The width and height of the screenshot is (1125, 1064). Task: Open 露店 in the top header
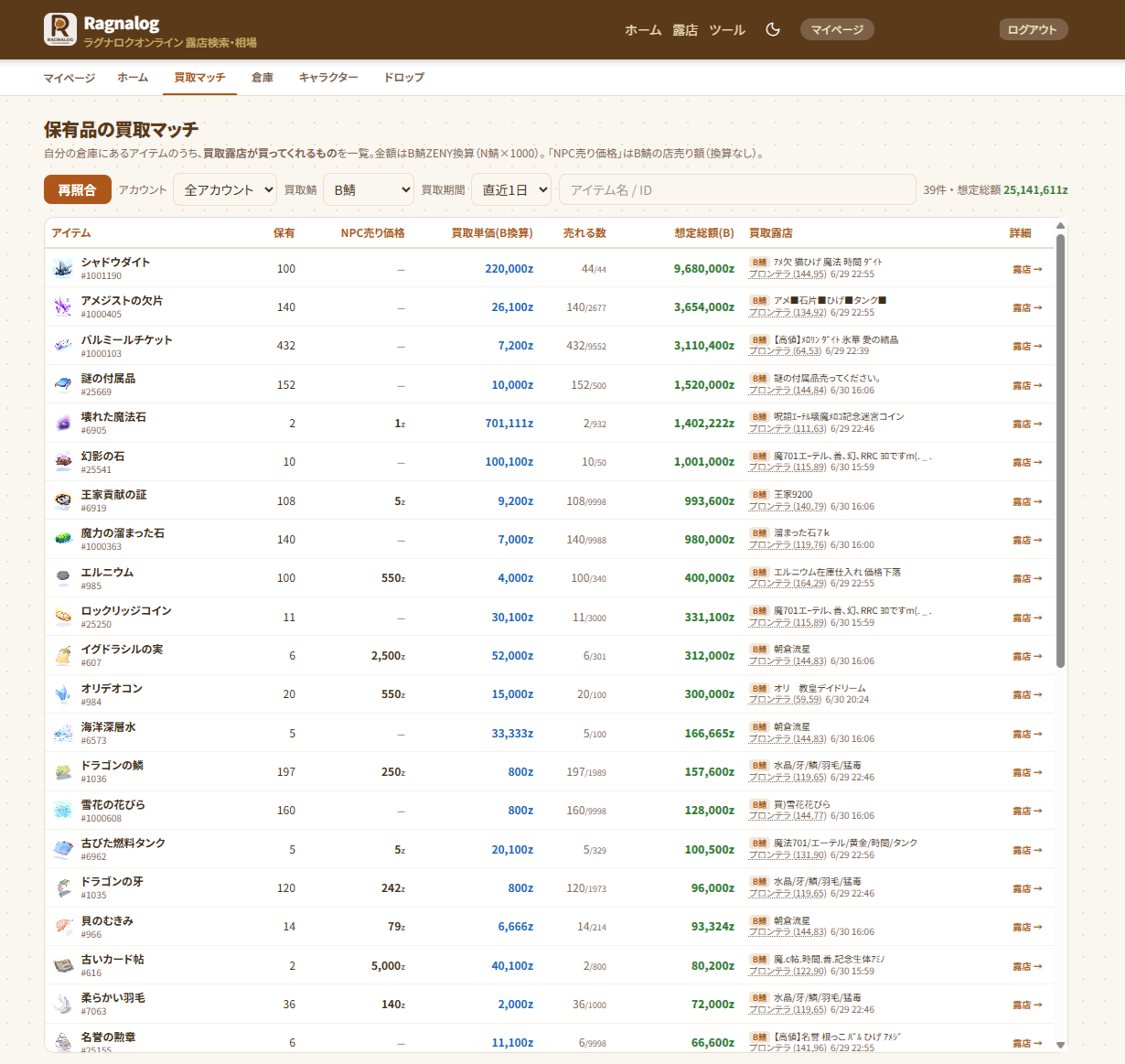tap(685, 30)
